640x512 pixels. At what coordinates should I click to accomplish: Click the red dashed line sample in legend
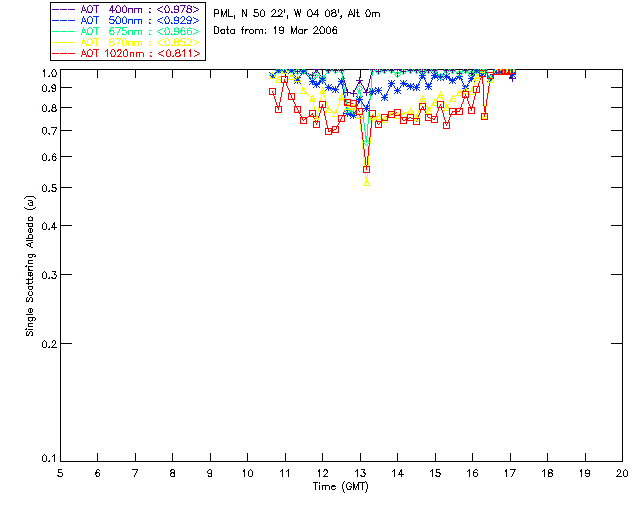(64, 53)
